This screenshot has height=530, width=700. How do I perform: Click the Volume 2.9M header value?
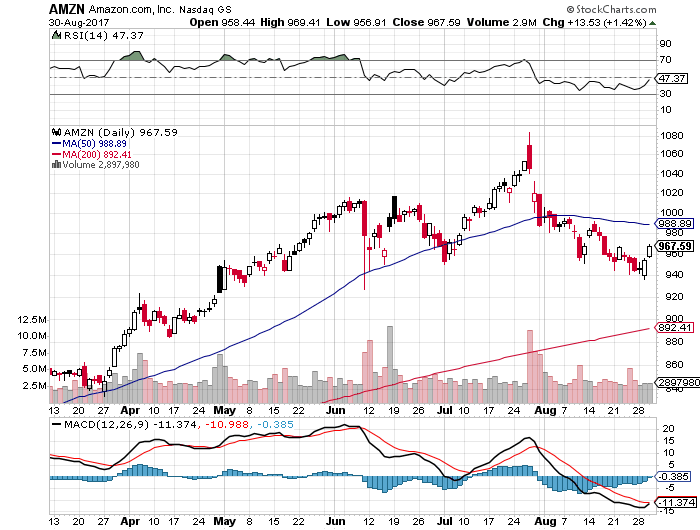502,22
